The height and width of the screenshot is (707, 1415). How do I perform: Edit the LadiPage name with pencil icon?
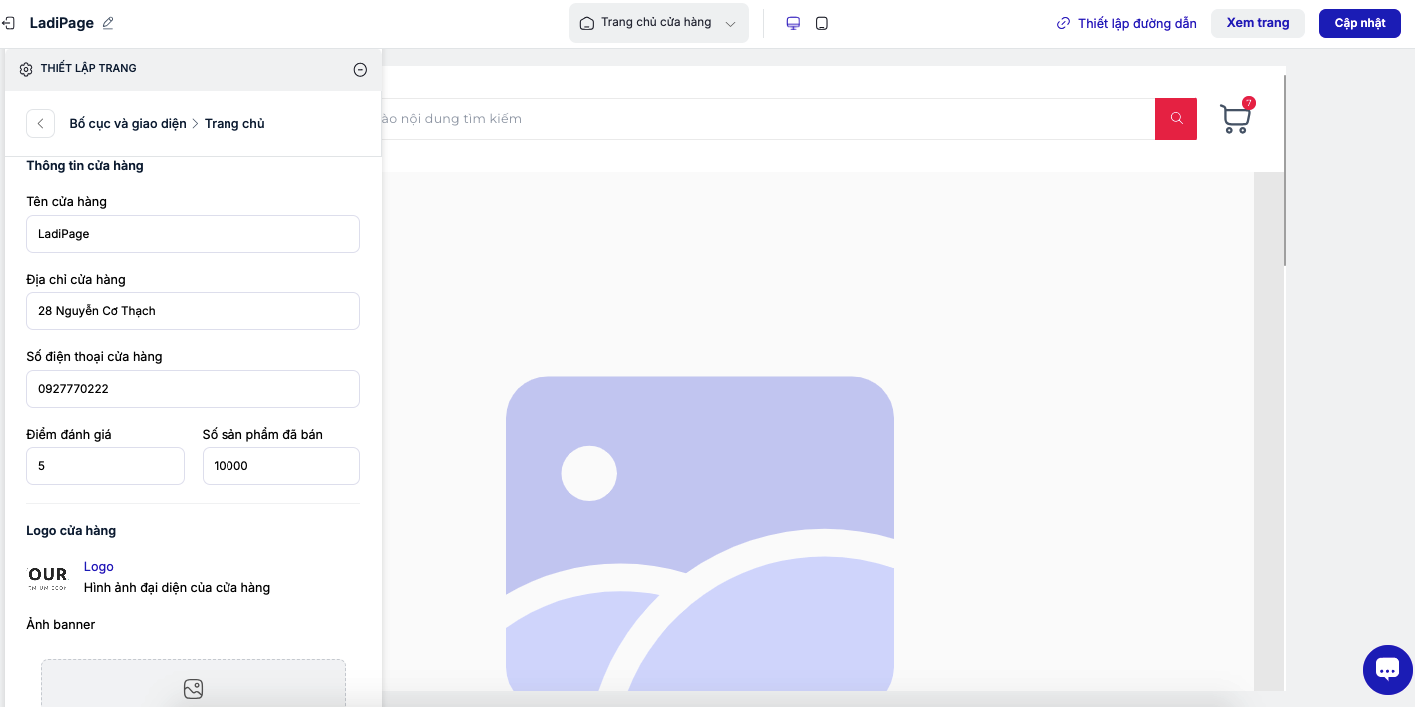[x=108, y=23]
